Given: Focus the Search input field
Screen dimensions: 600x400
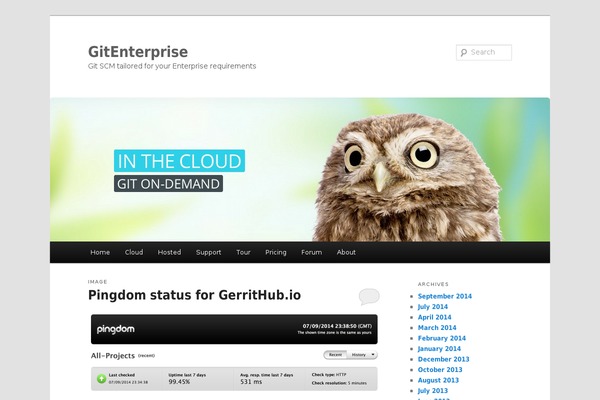Looking at the screenshot, I should pyautogui.click(x=484, y=52).
